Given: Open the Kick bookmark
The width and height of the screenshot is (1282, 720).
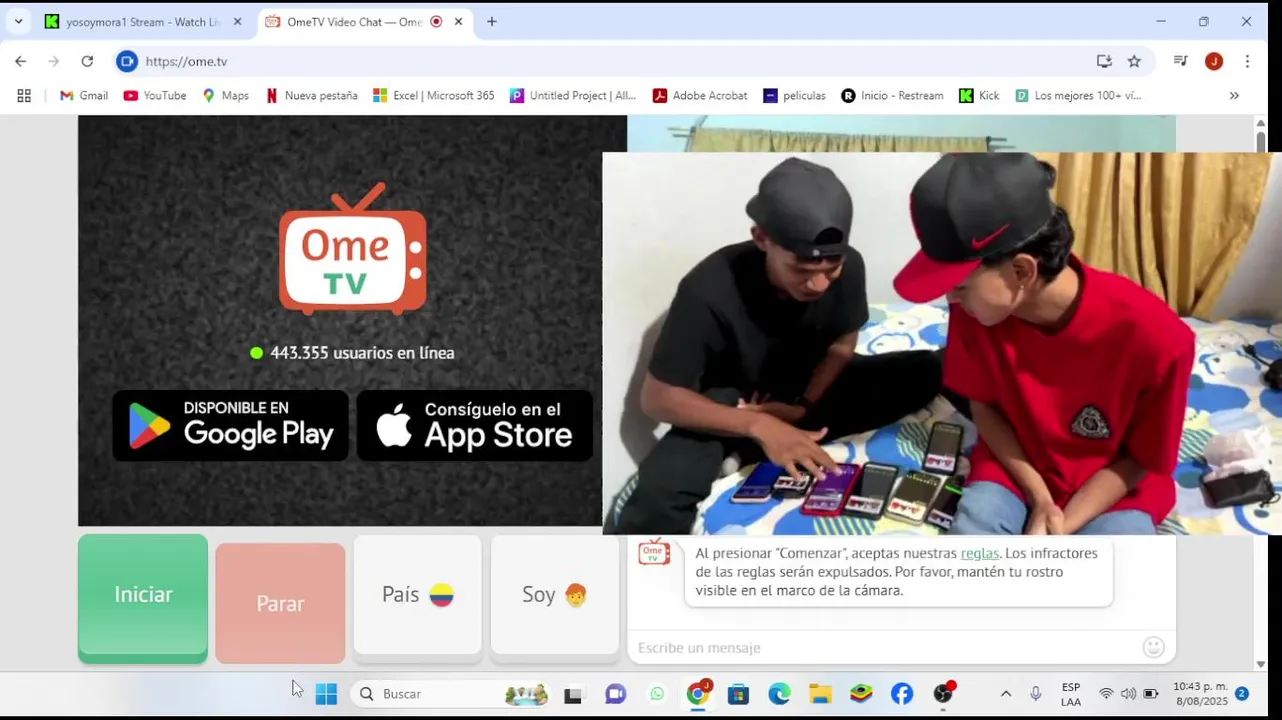Looking at the screenshot, I should 979,96.
